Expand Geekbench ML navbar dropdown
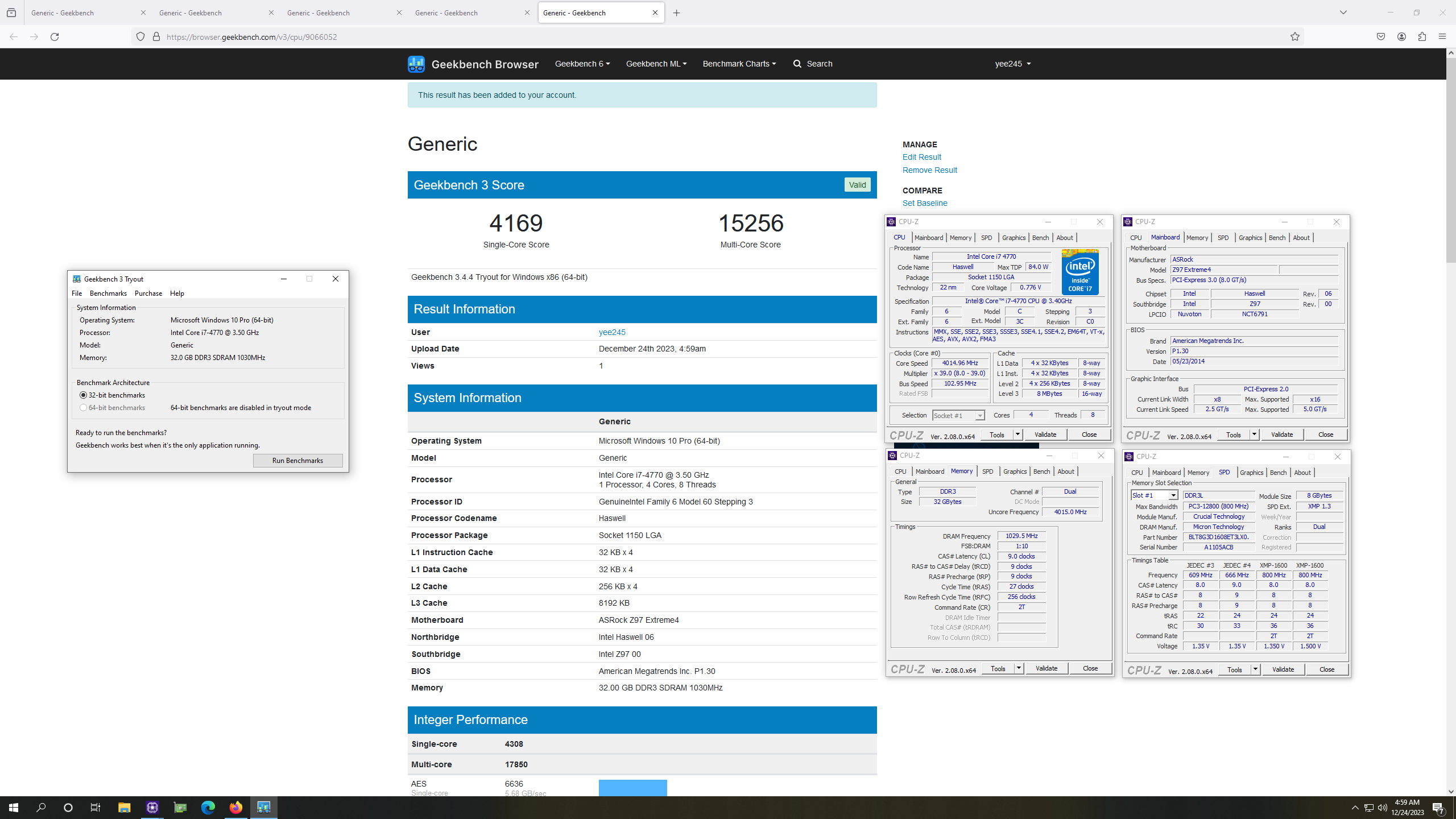The height and width of the screenshot is (819, 1456). click(x=656, y=64)
